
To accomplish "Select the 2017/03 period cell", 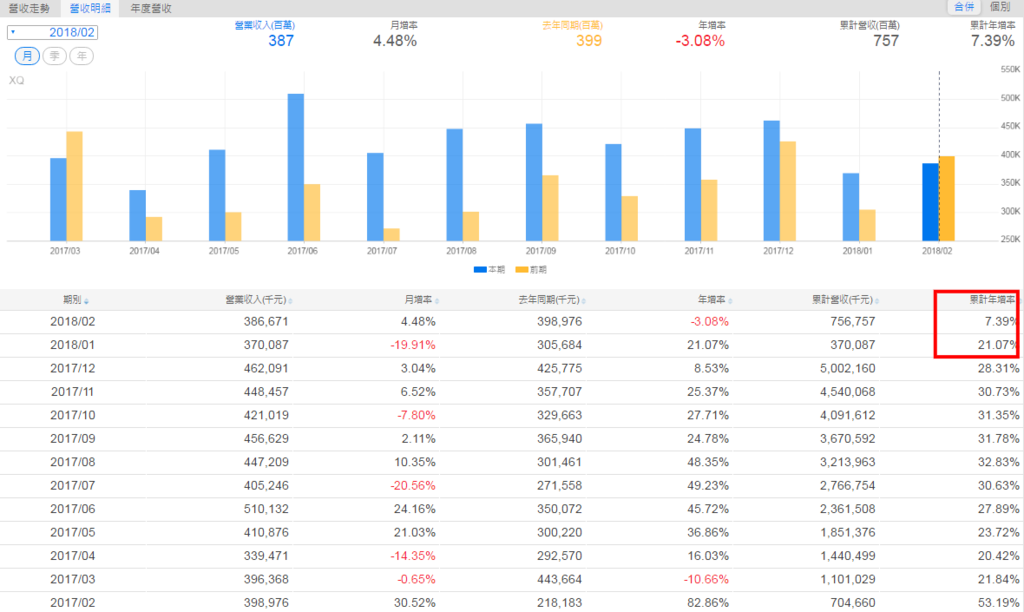I will point(72,579).
